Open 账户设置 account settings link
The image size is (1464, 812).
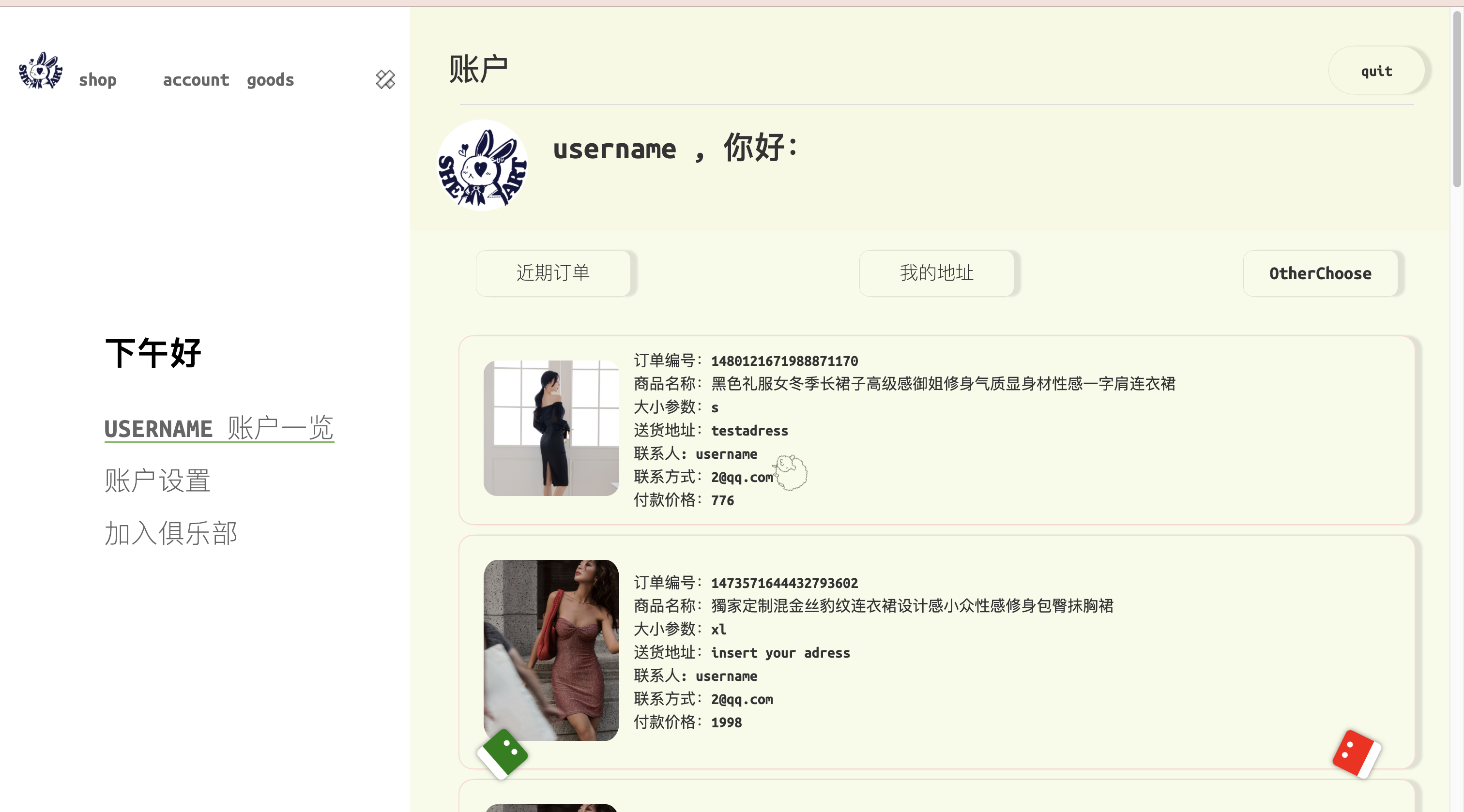coord(157,481)
